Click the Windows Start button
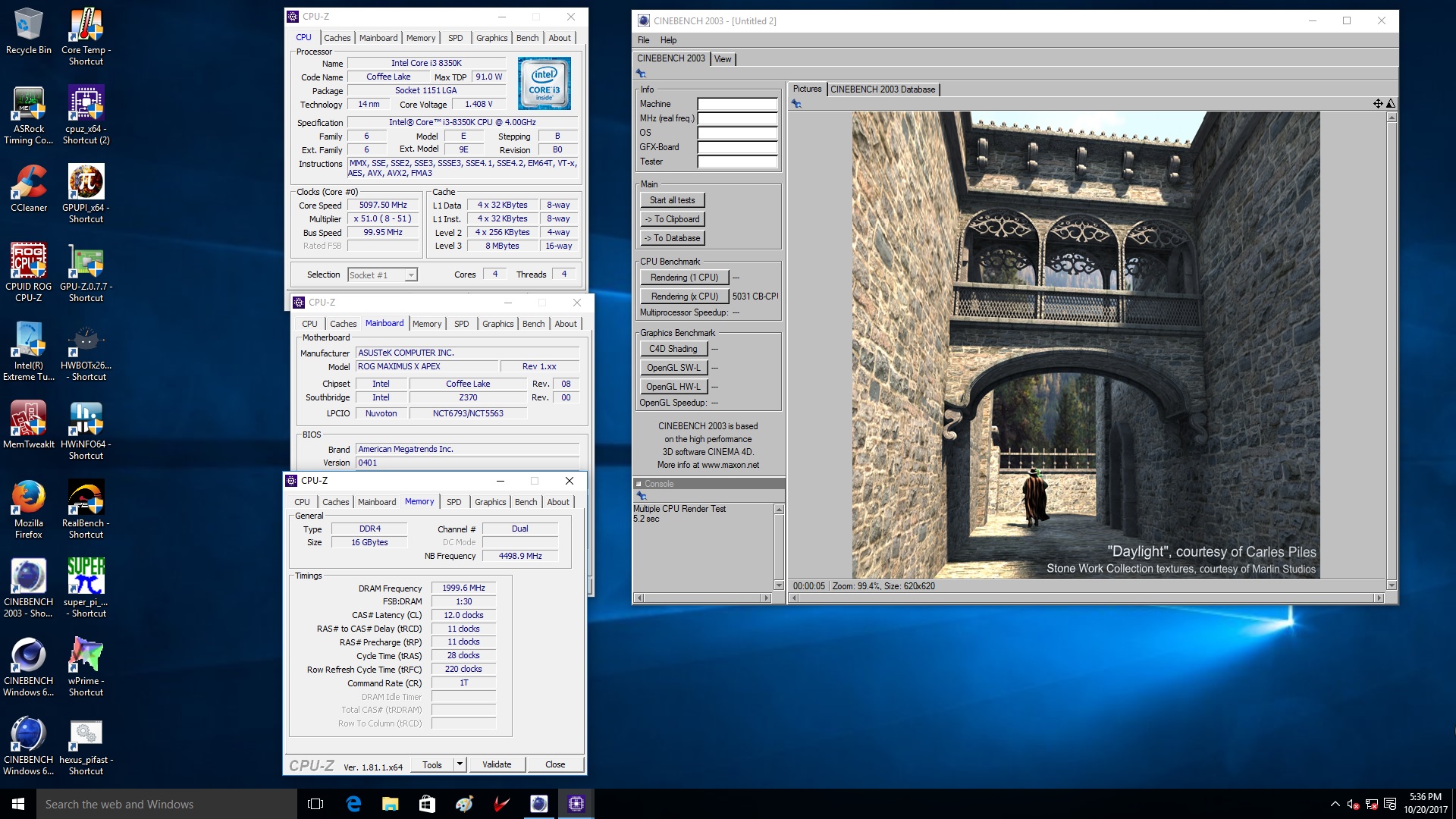Image resolution: width=1456 pixels, height=819 pixels. (18, 804)
